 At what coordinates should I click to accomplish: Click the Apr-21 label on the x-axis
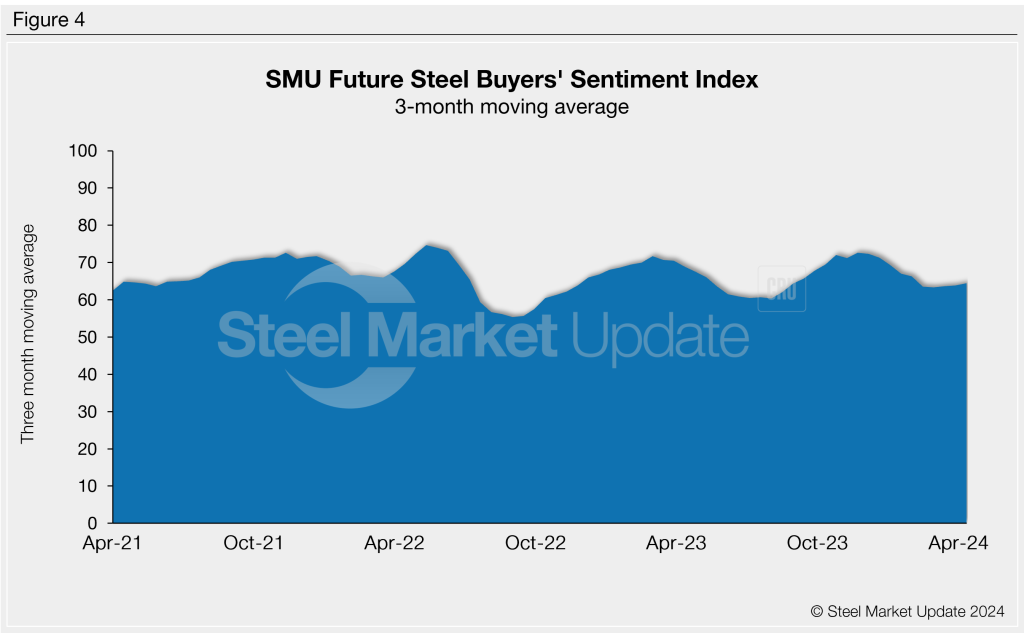pyautogui.click(x=113, y=543)
